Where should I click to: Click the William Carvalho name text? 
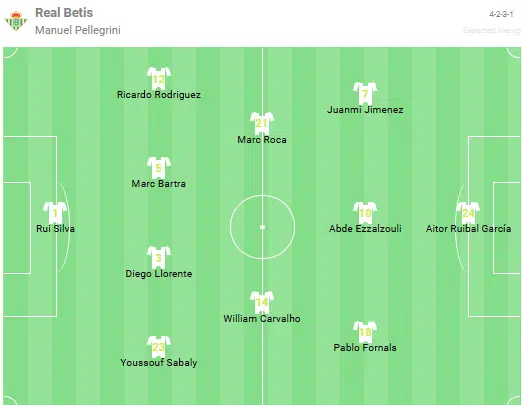[262, 319]
